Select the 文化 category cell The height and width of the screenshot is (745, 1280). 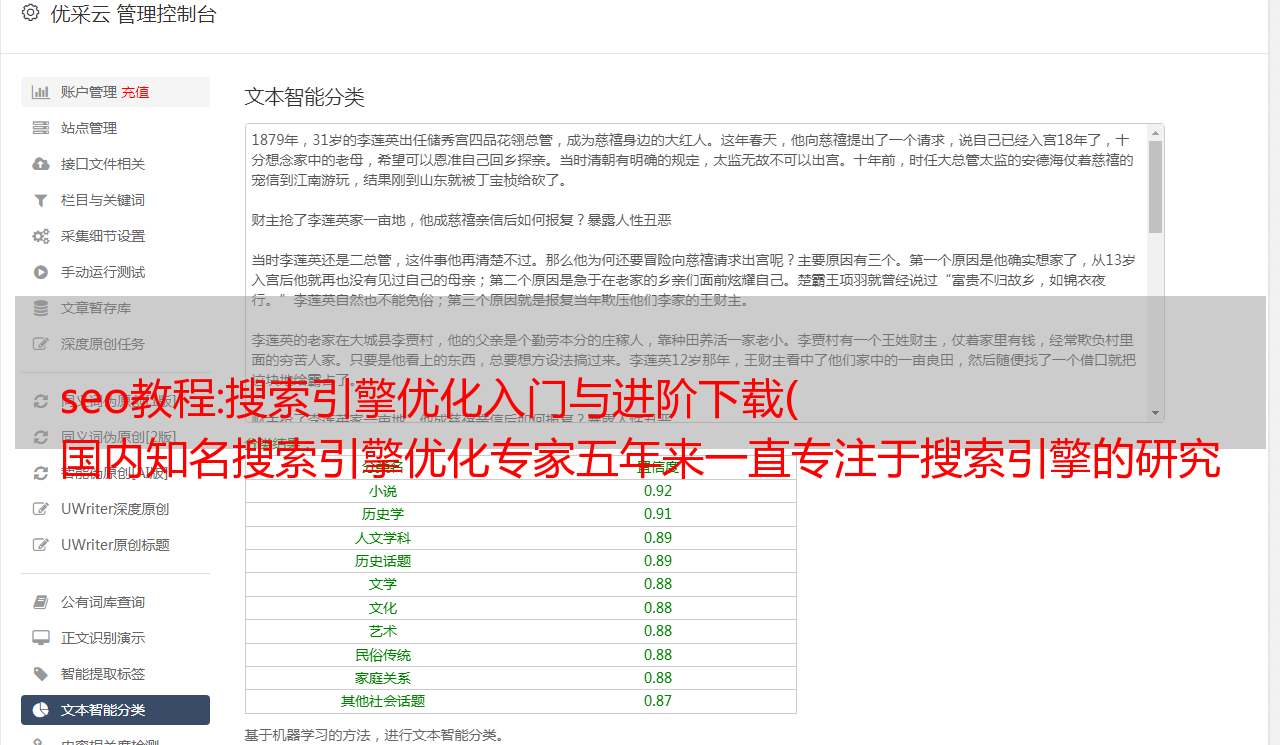[383, 608]
